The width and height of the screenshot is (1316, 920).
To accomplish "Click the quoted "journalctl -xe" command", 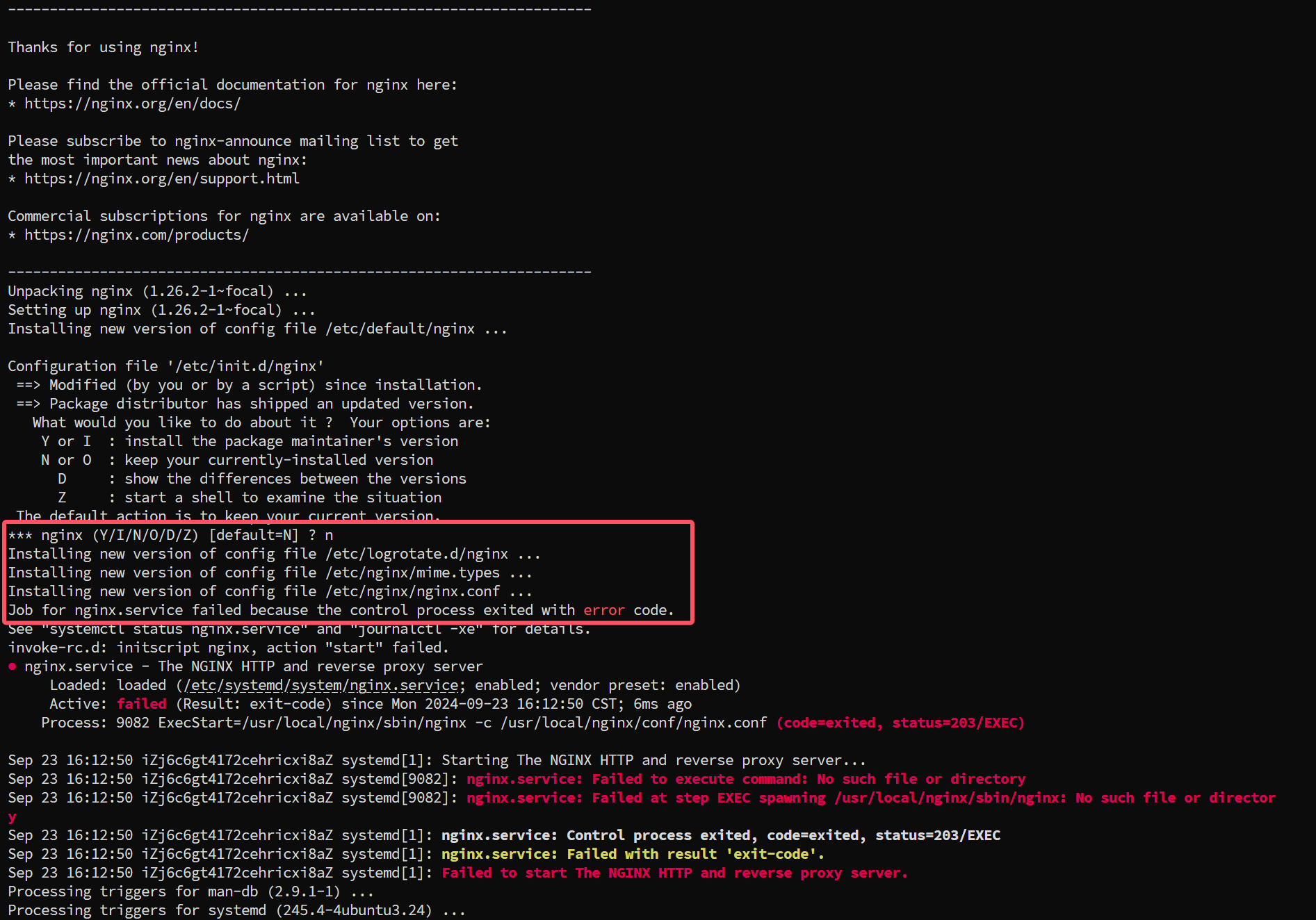I will coord(416,629).
